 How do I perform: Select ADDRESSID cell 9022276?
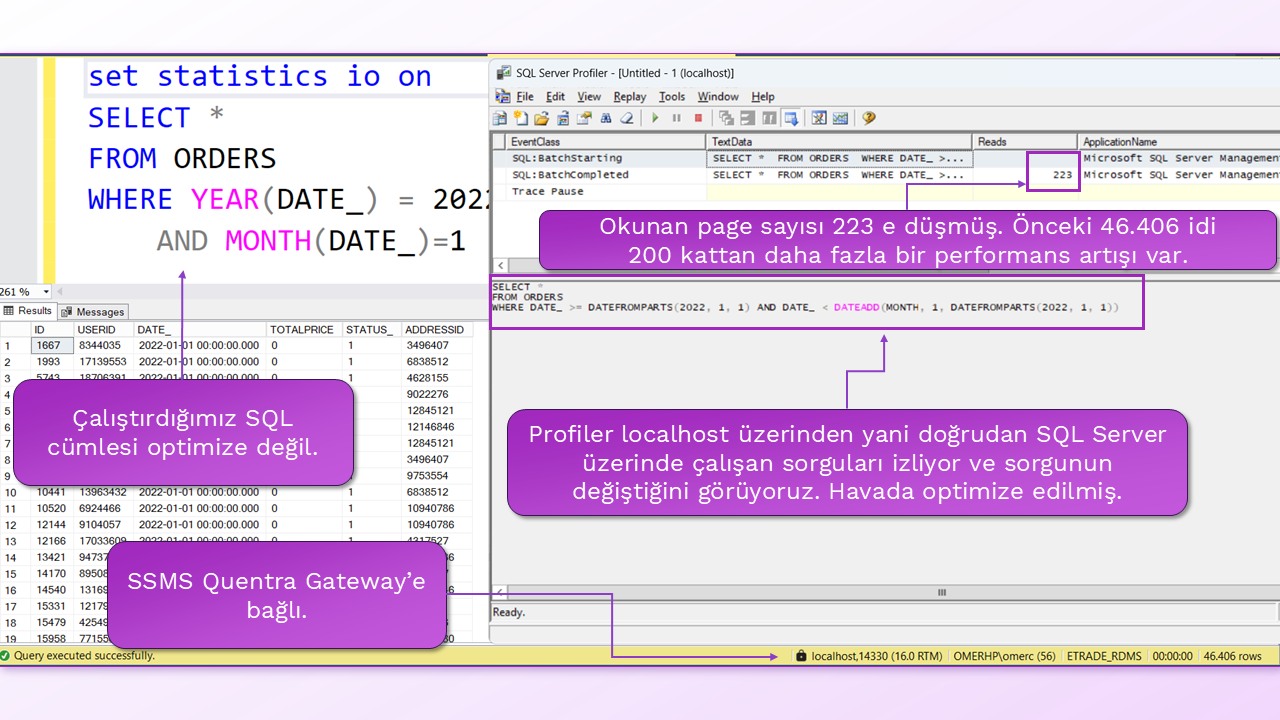tap(437, 394)
